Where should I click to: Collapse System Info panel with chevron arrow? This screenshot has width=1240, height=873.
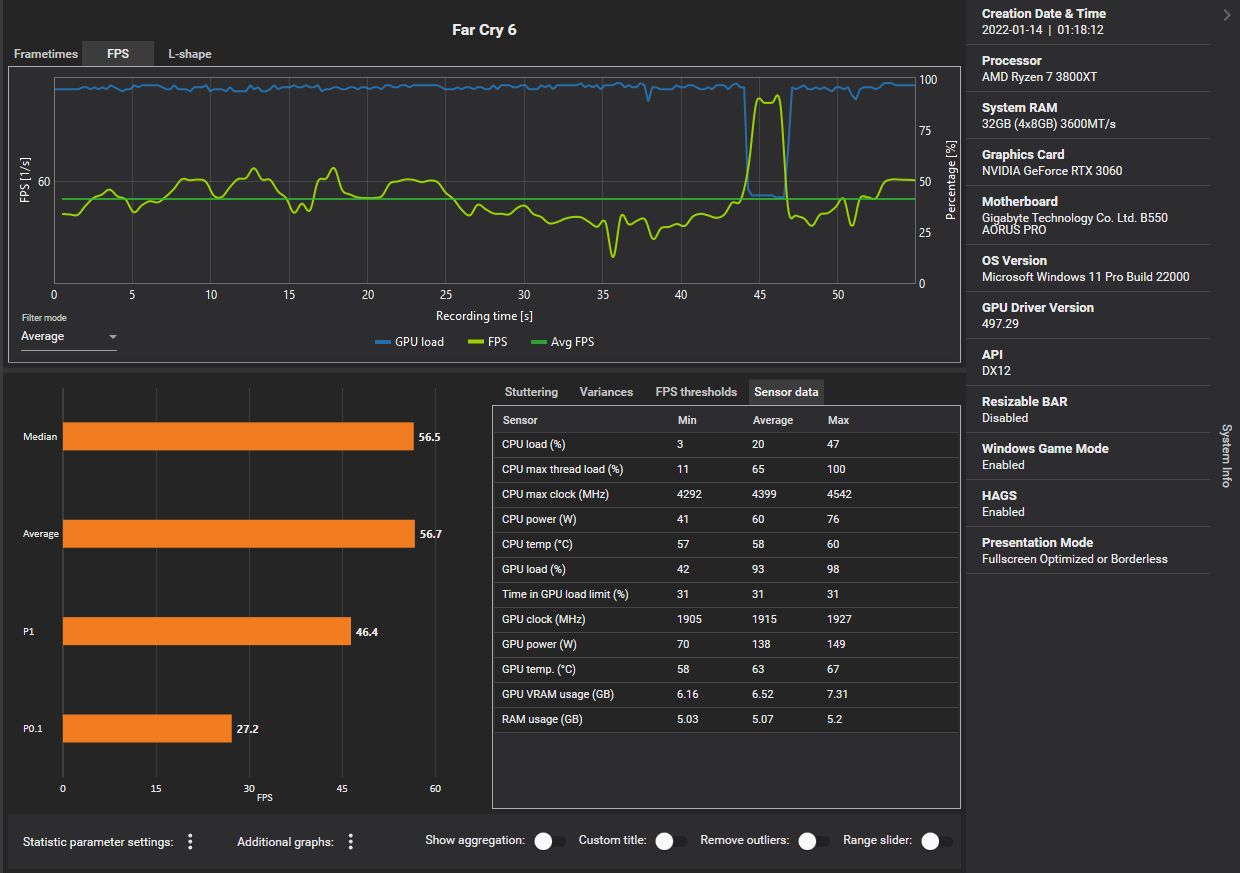[x=1227, y=15]
